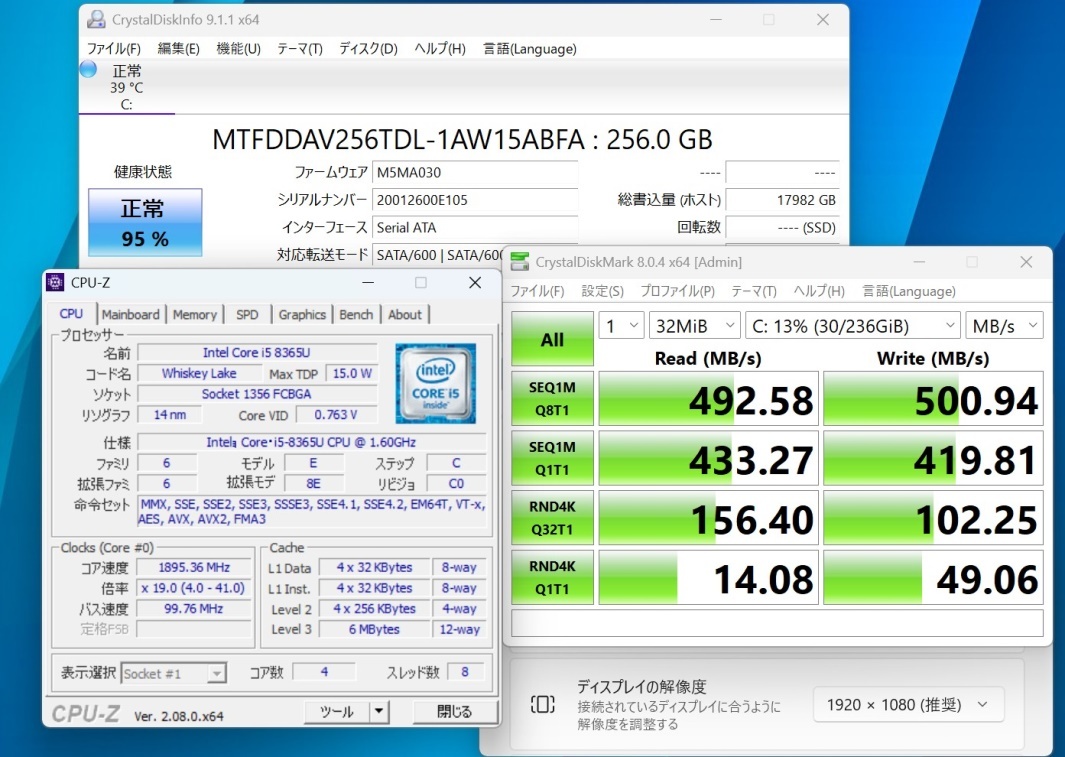Open 言語(Language) menu in CrystalDiskMark

(x=909, y=291)
